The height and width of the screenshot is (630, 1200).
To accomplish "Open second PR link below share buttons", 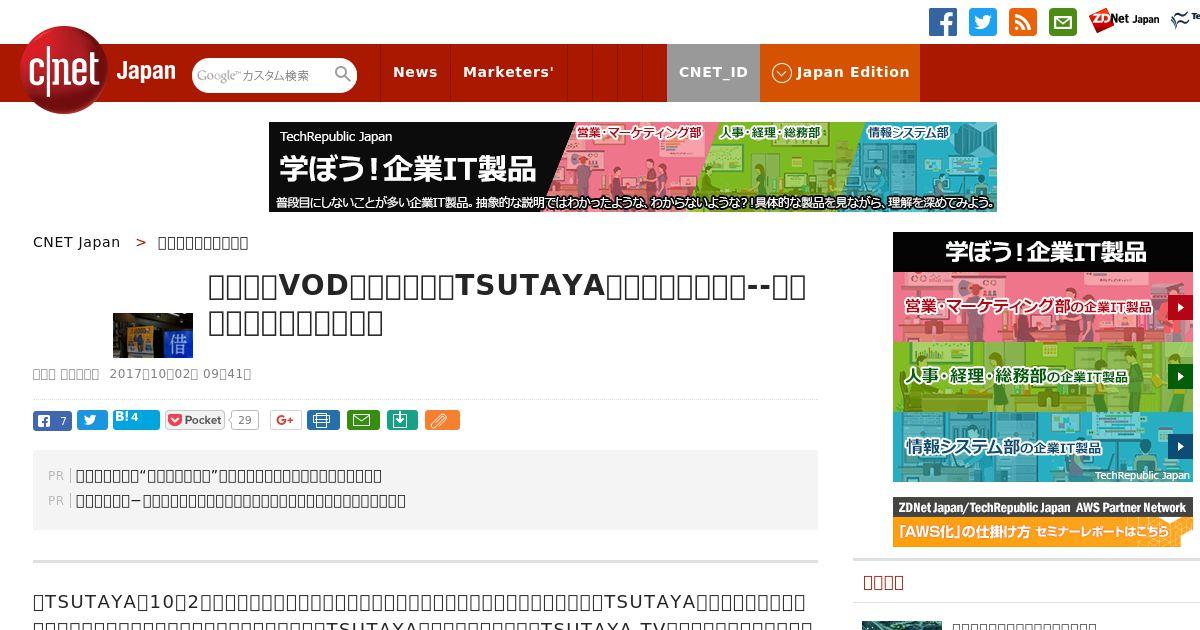I will (241, 501).
